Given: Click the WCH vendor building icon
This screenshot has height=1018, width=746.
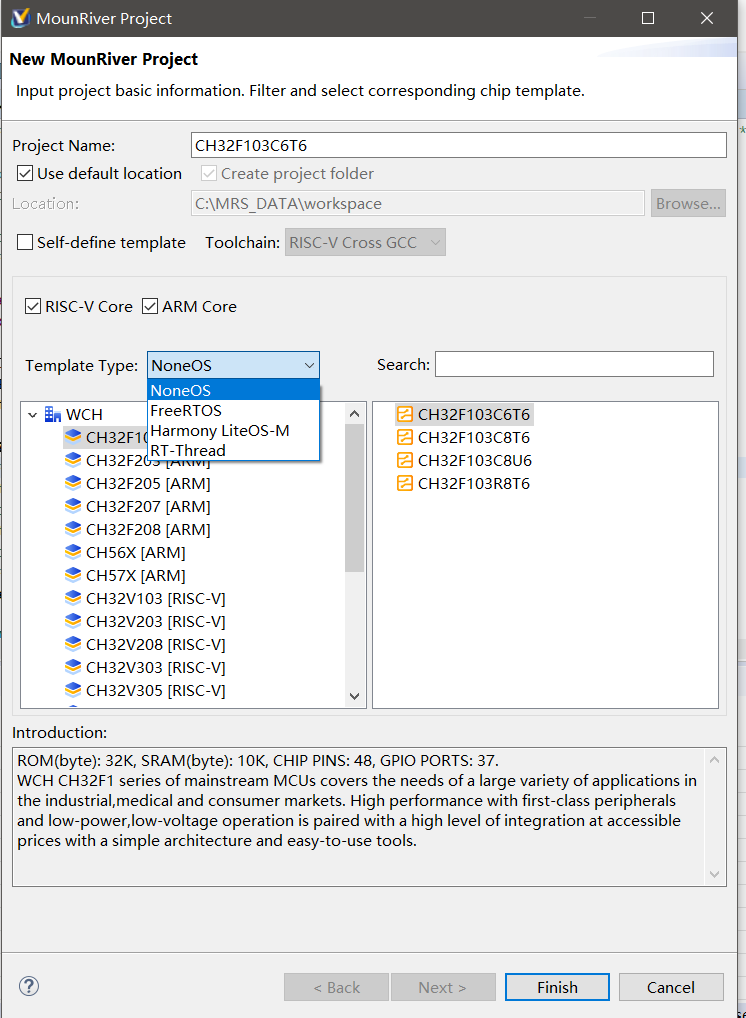Looking at the screenshot, I should click(53, 414).
